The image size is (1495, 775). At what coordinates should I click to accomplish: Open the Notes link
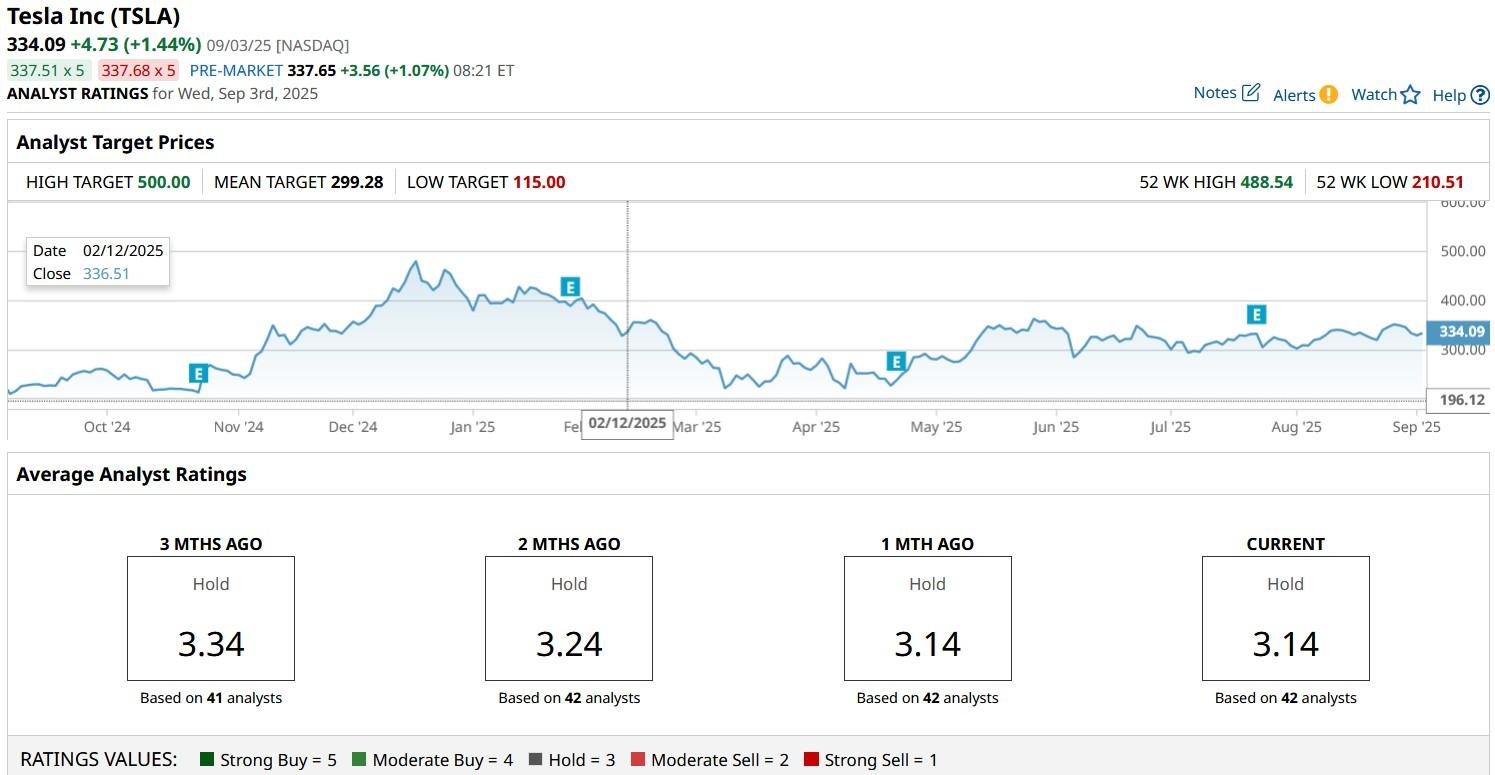(1215, 93)
